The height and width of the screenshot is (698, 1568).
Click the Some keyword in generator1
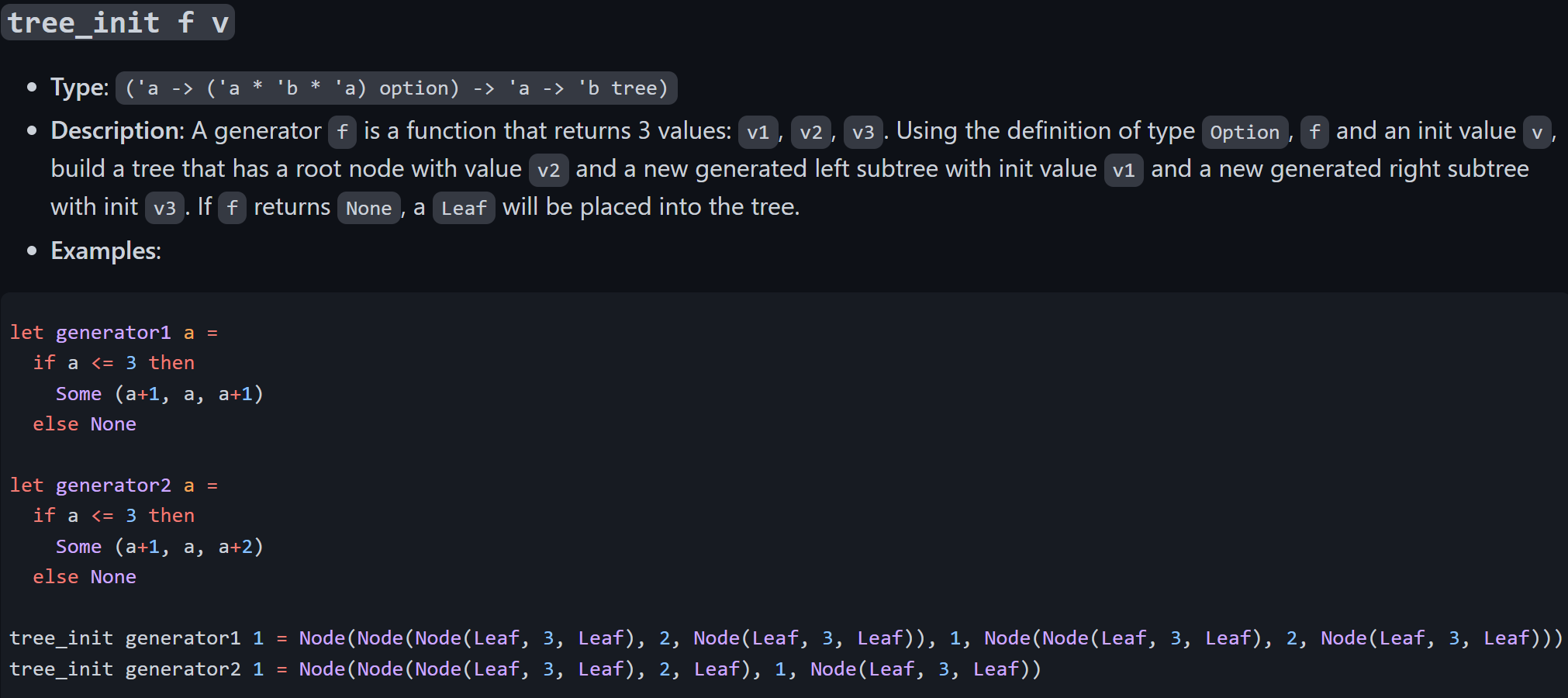pos(78,393)
